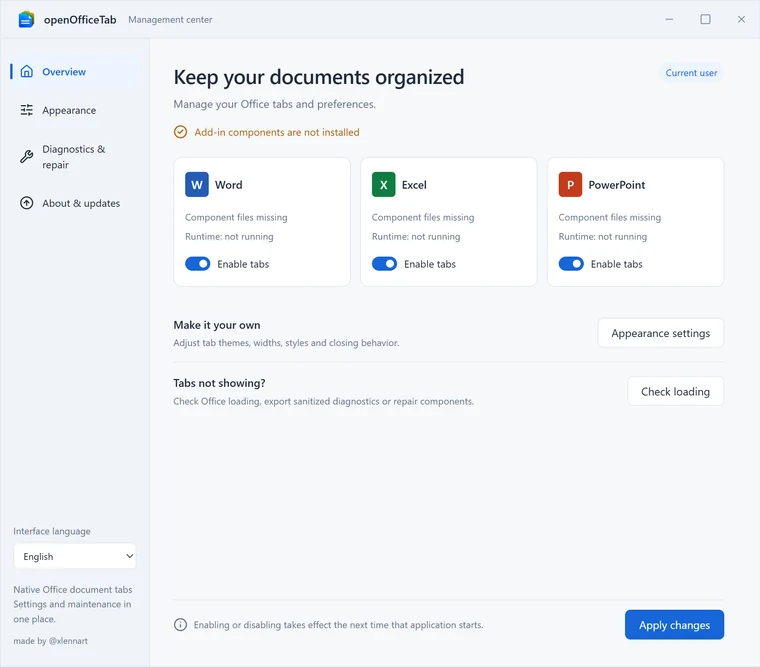Click the Apply changes button
Image resolution: width=760 pixels, height=667 pixels.
coord(674,625)
